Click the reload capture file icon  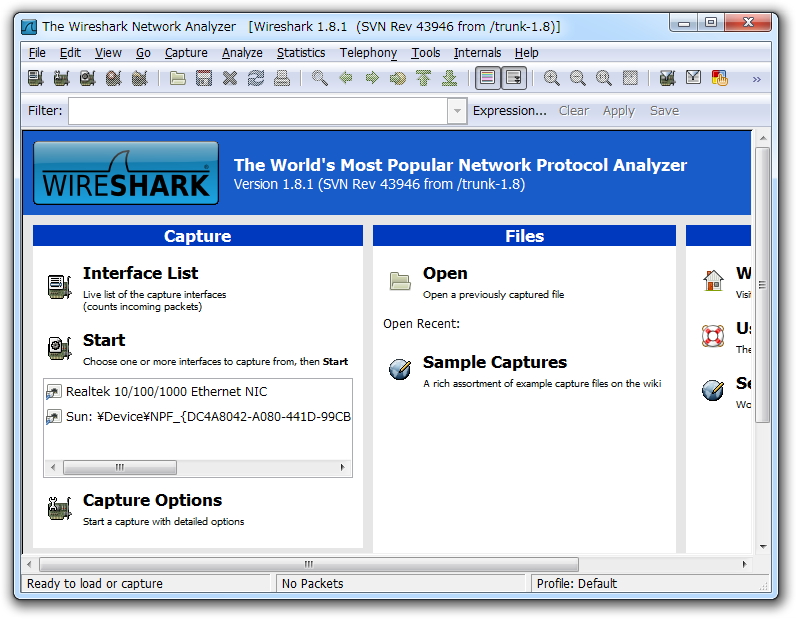pyautogui.click(x=256, y=78)
